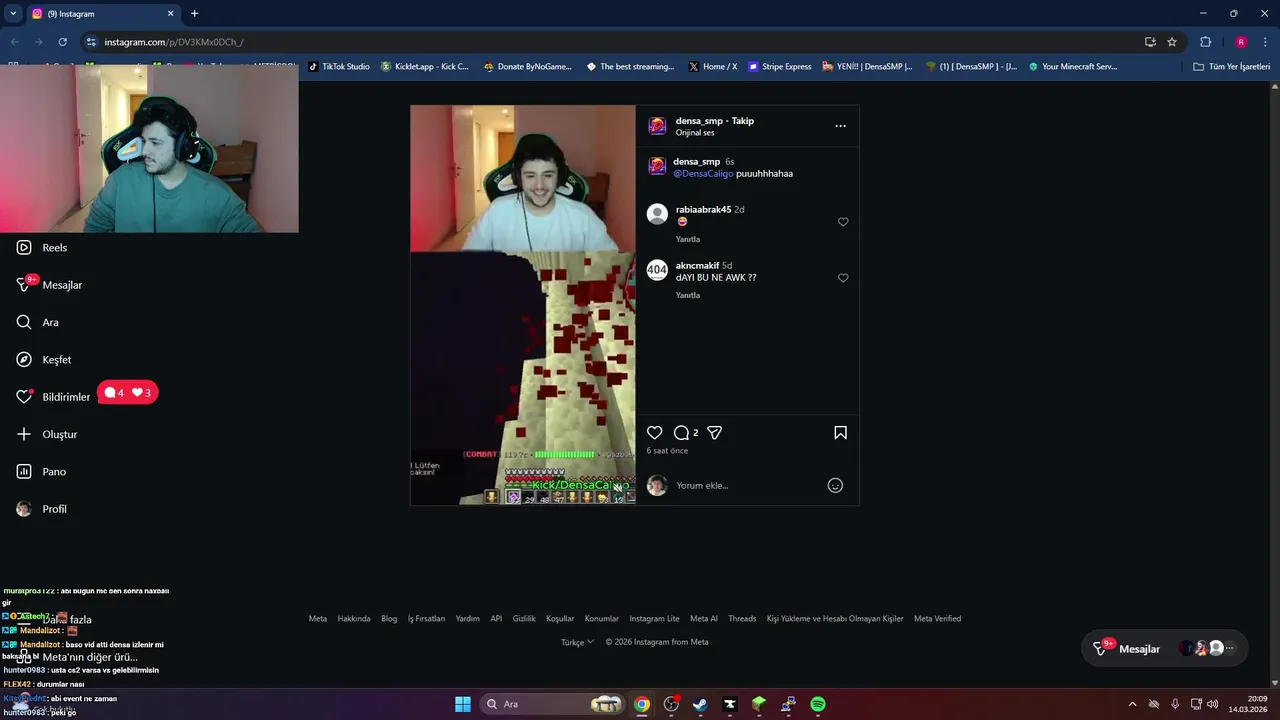Click the address bar URL
This screenshot has height=720, width=1280.
point(174,42)
